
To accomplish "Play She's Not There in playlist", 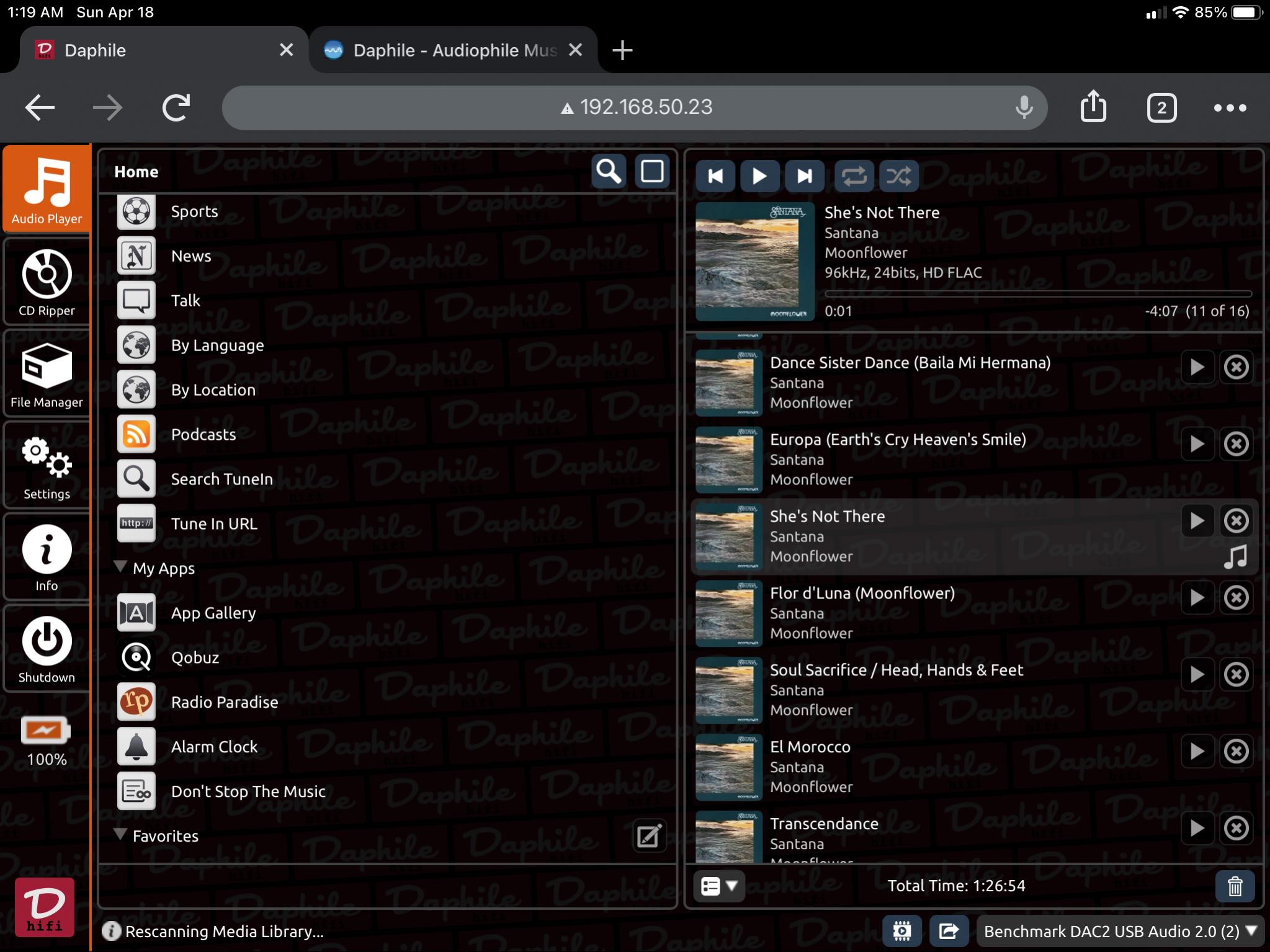I will 1197,521.
